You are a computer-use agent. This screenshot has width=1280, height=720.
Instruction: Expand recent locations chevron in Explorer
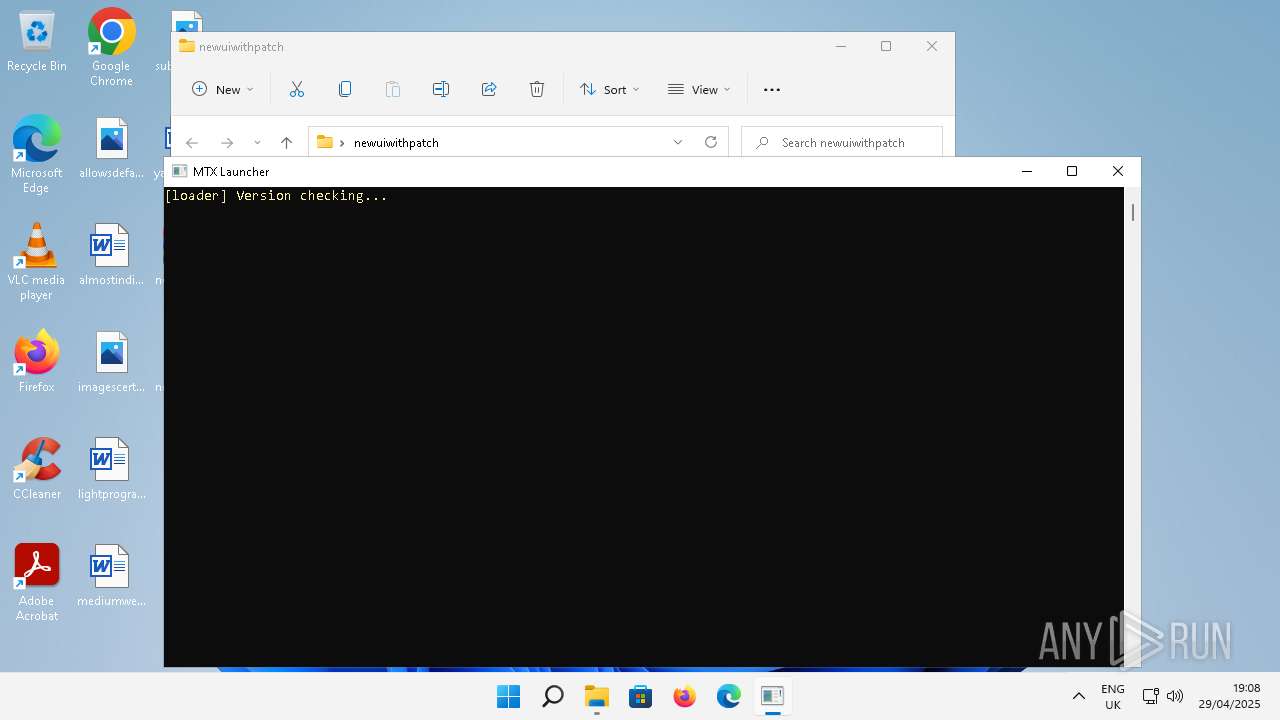pos(257,143)
